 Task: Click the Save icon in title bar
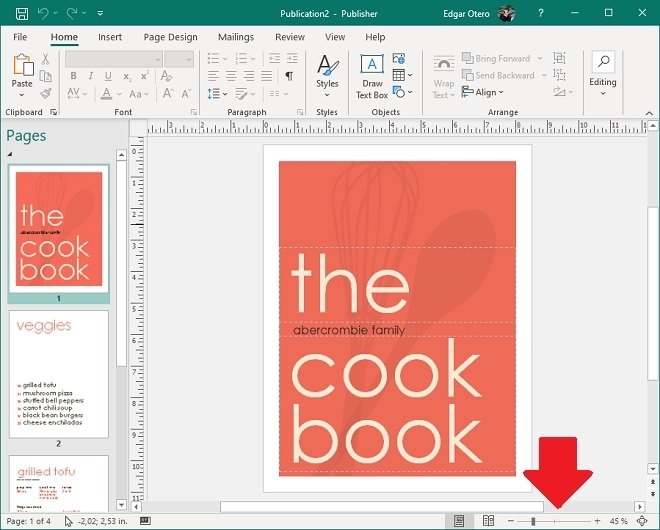click(x=22, y=13)
